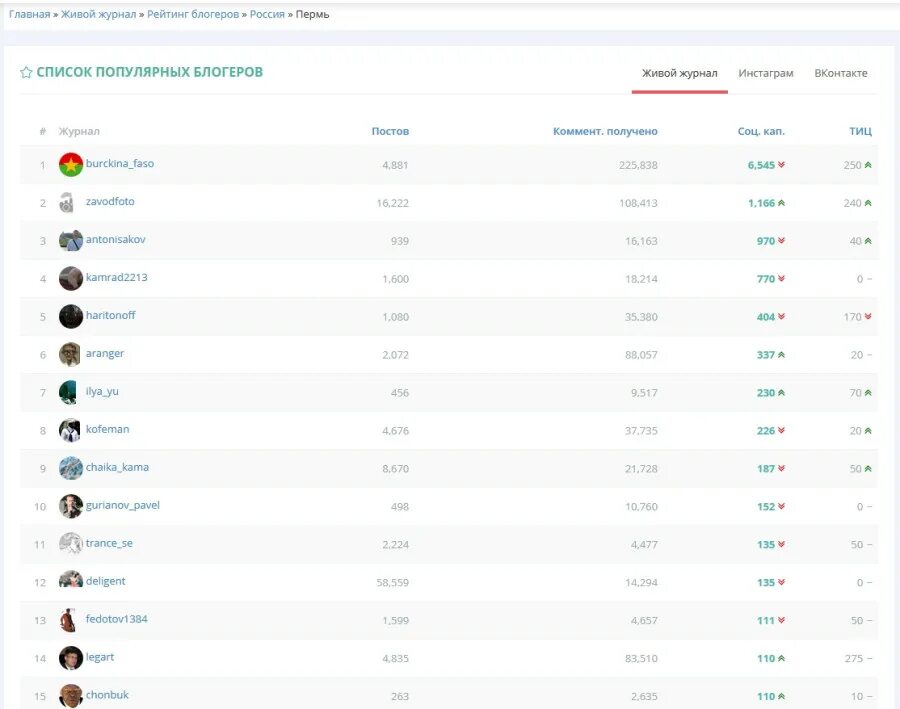Open kofeman avatar image
This screenshot has height=709, width=900.
pyautogui.click(x=69, y=430)
